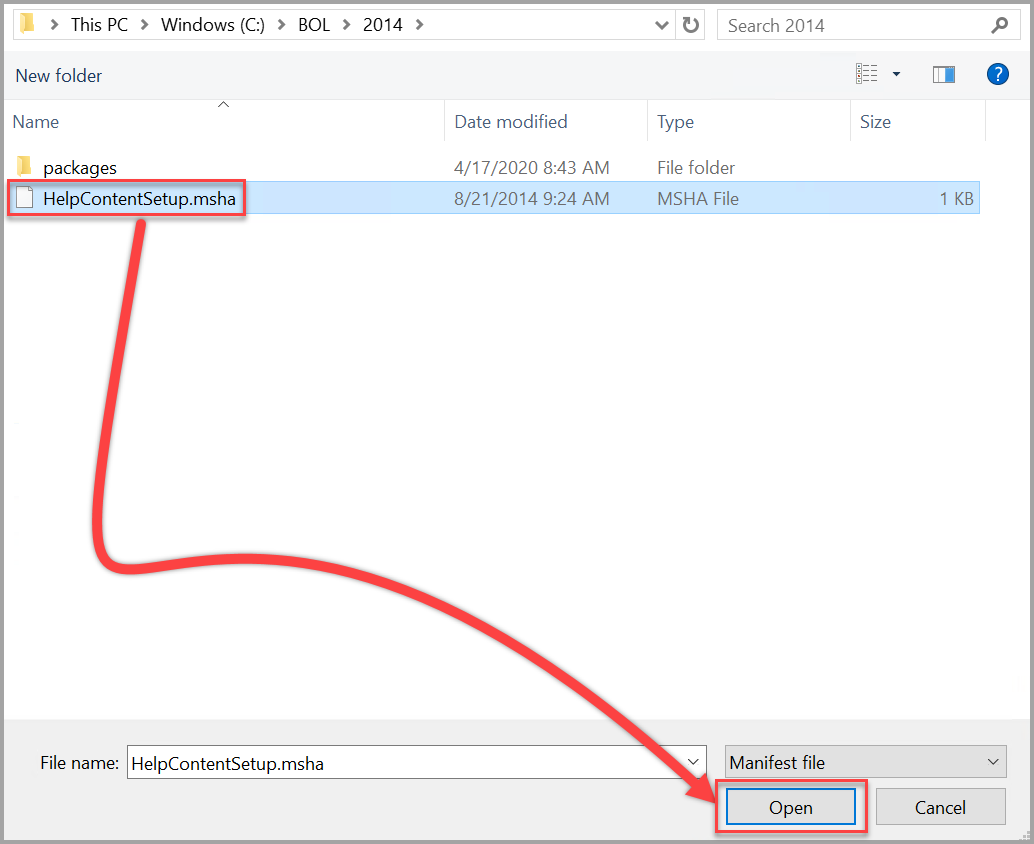Open Help via the question mark icon

tap(997, 74)
